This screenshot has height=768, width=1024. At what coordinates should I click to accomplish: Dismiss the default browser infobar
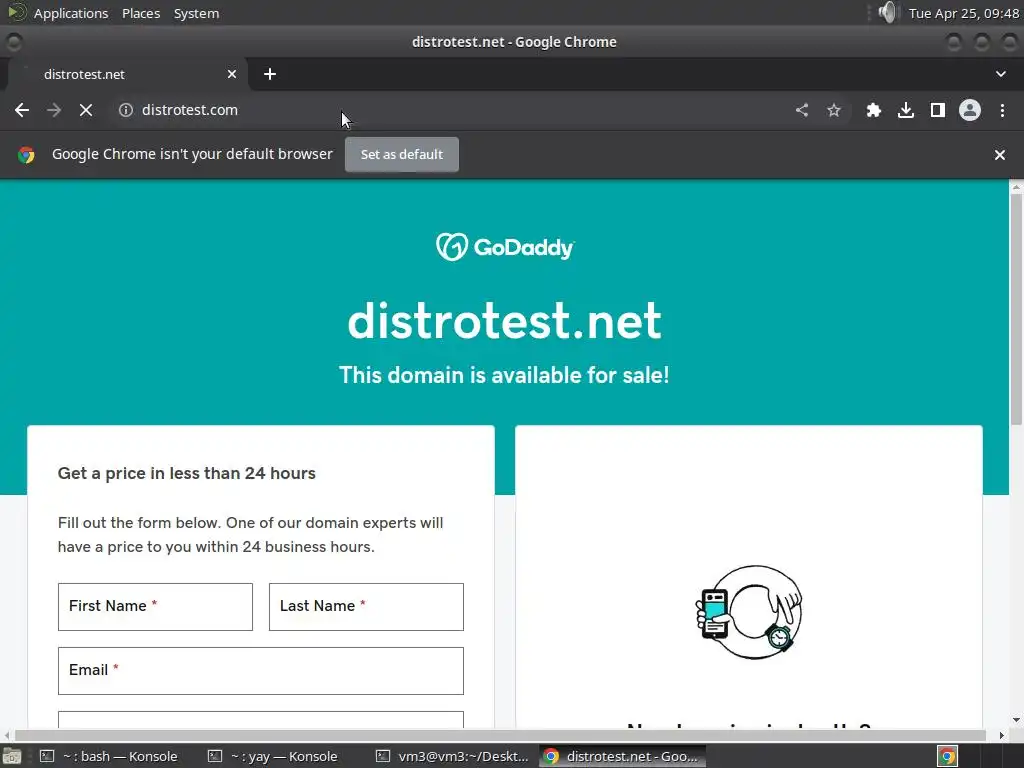(x=1000, y=155)
